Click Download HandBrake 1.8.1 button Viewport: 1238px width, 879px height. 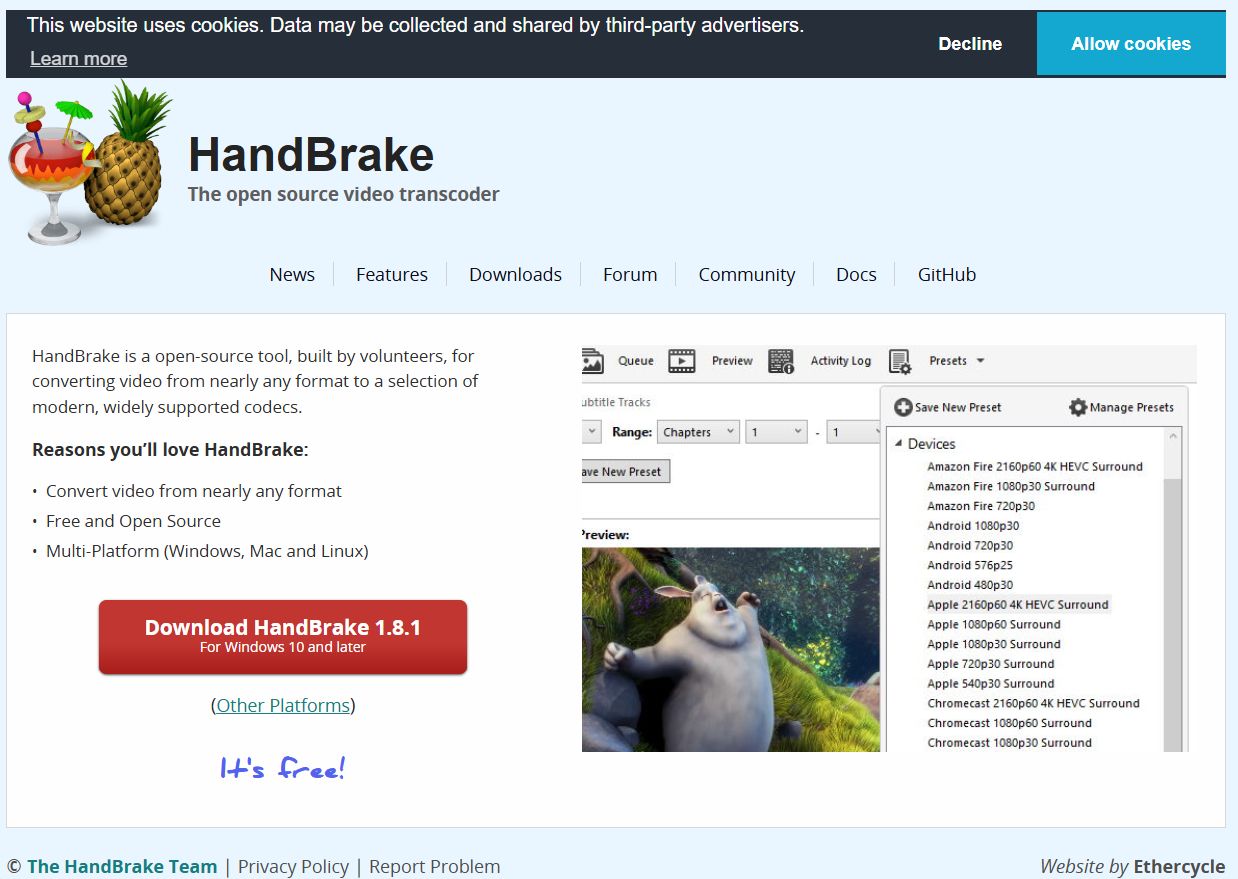click(283, 637)
